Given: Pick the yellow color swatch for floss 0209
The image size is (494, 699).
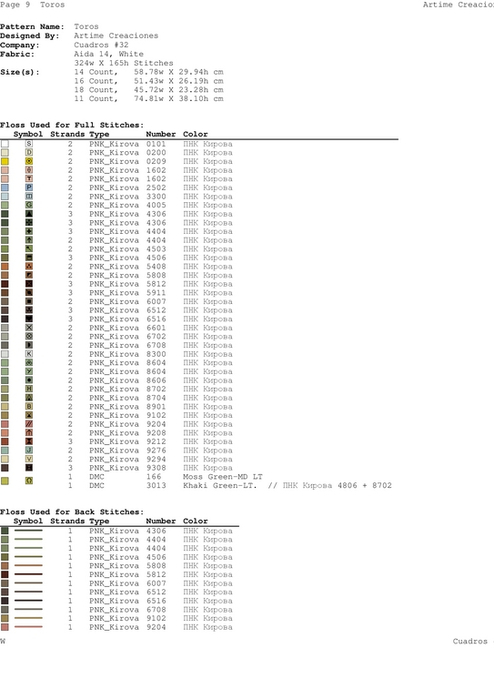Looking at the screenshot, I should [4, 161].
